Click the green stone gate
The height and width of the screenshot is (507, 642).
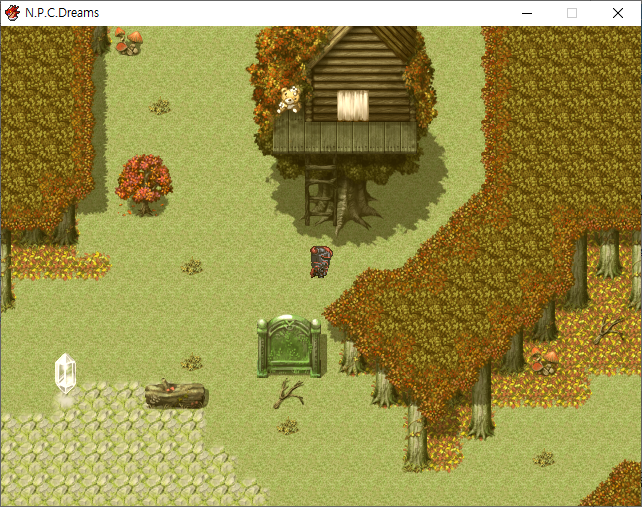(289, 346)
